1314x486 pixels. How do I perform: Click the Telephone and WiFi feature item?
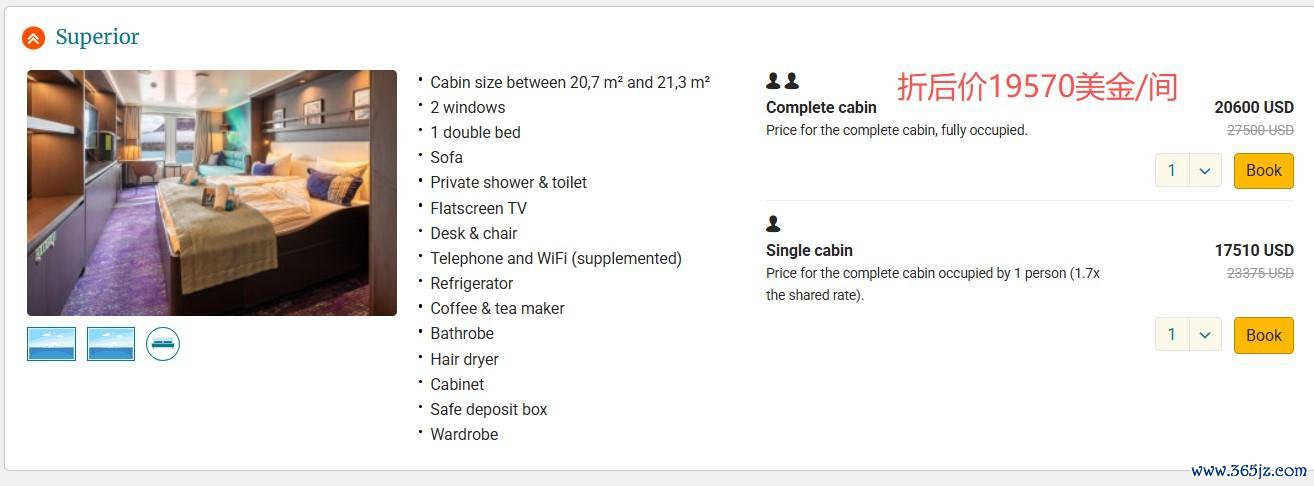pos(556,258)
